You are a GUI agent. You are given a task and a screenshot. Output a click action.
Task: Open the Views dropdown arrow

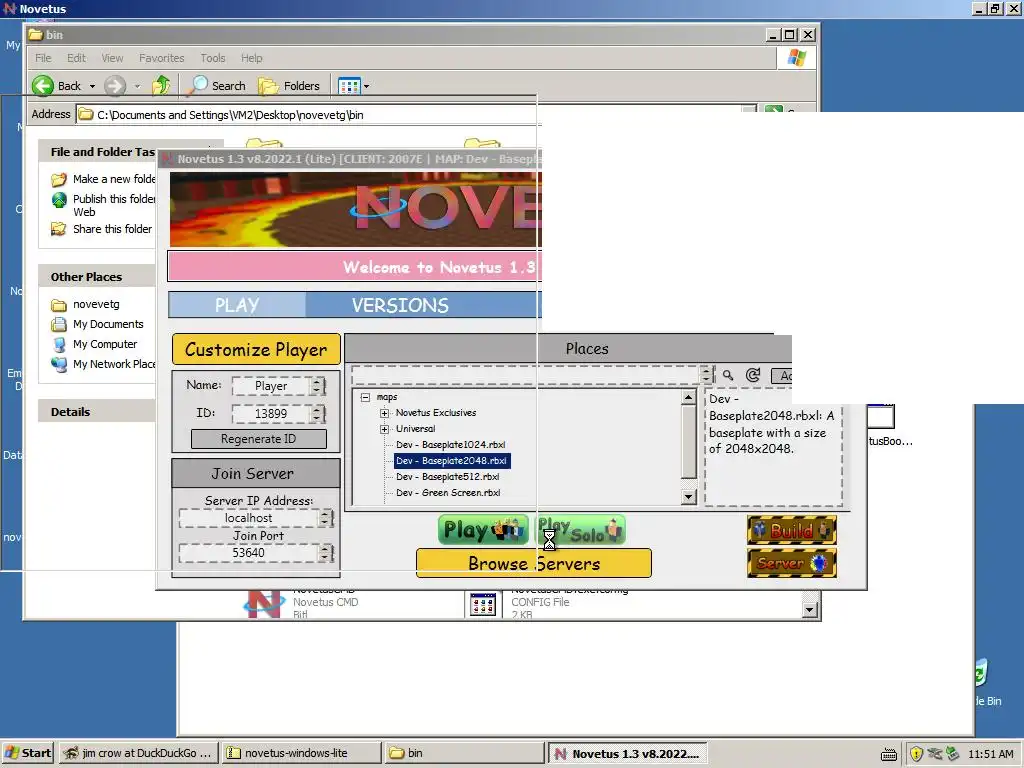pos(366,86)
